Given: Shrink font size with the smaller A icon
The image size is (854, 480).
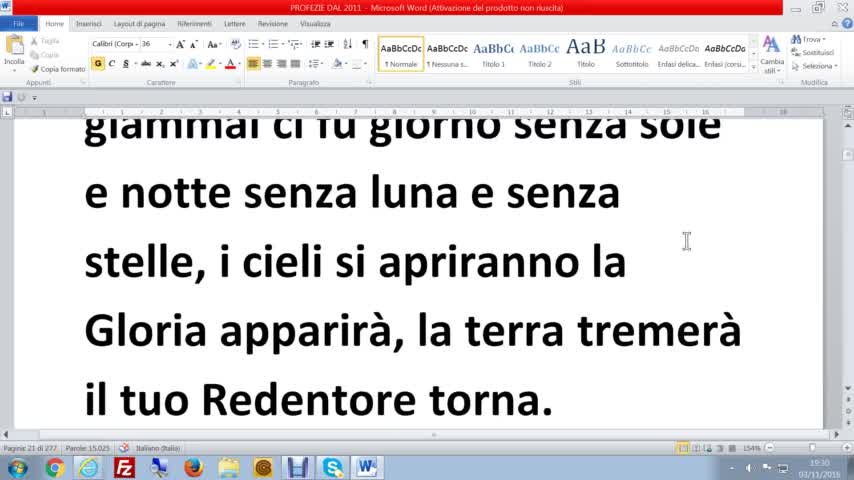Looking at the screenshot, I should (193, 45).
